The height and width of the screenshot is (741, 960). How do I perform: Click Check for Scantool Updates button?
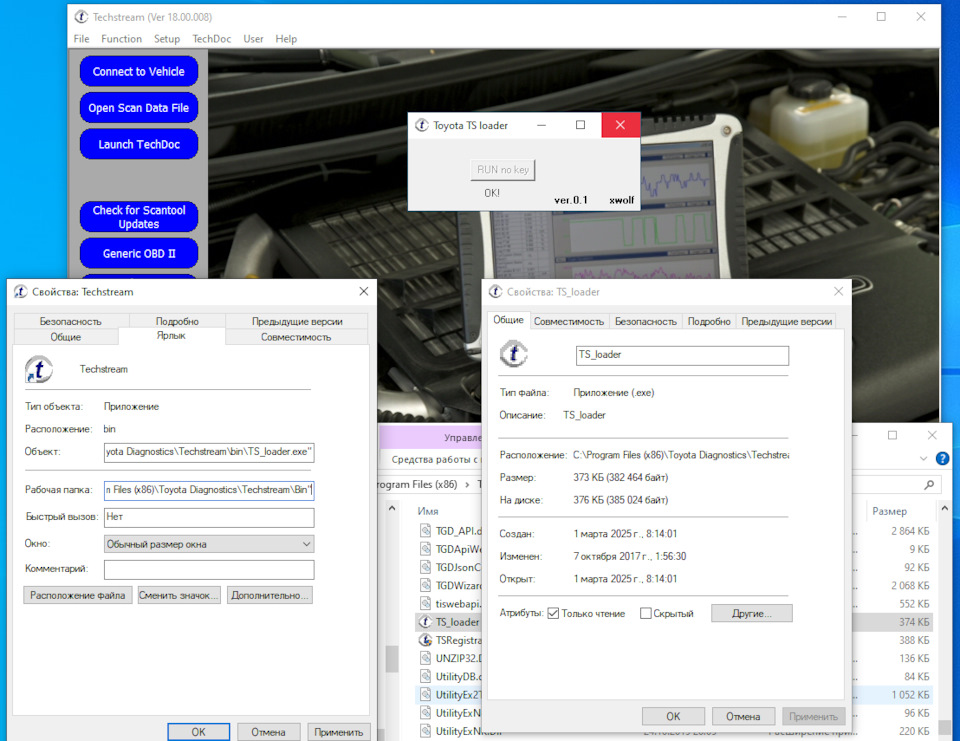tap(139, 217)
